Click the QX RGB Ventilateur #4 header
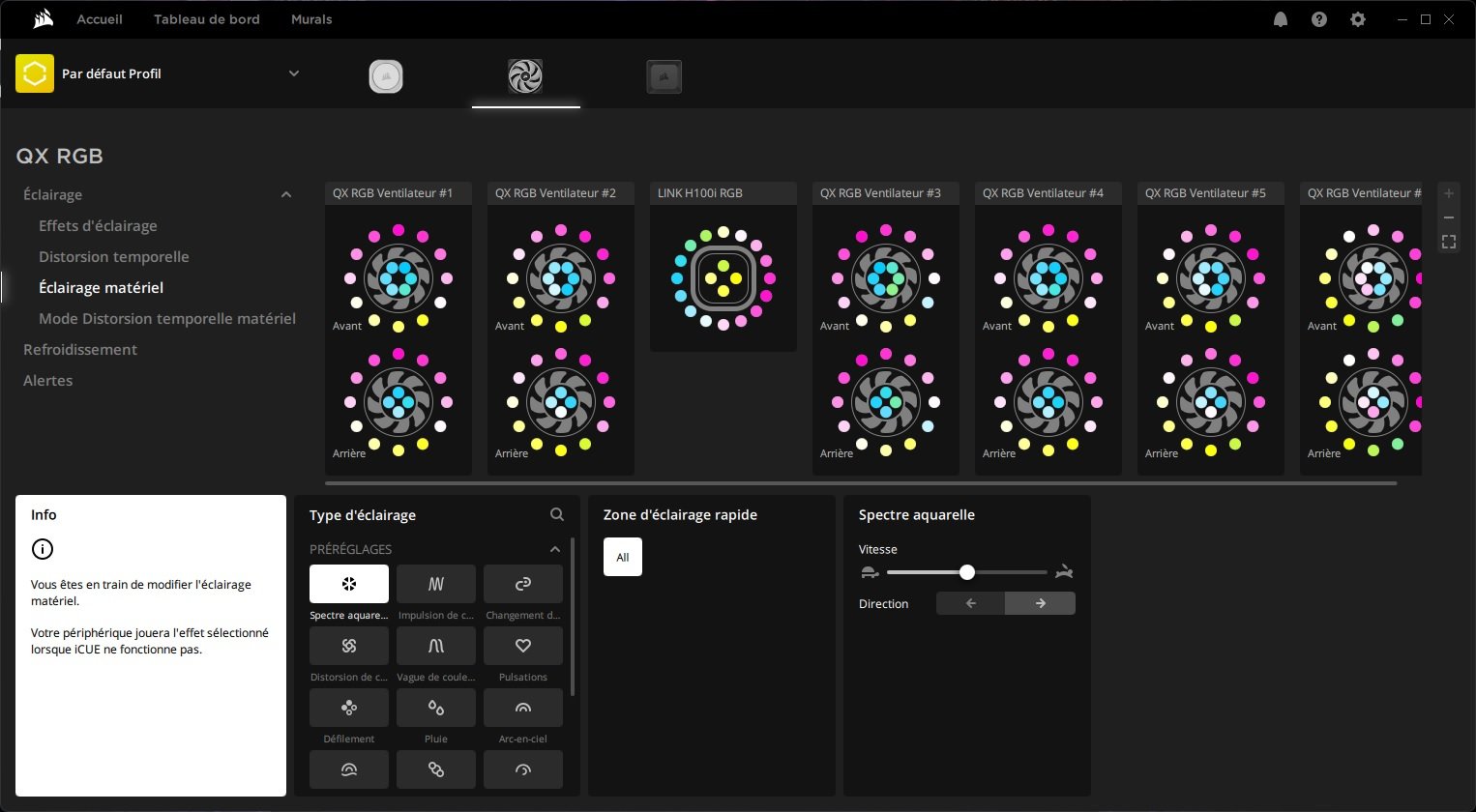Image resolution: width=1476 pixels, height=812 pixels. click(1048, 193)
